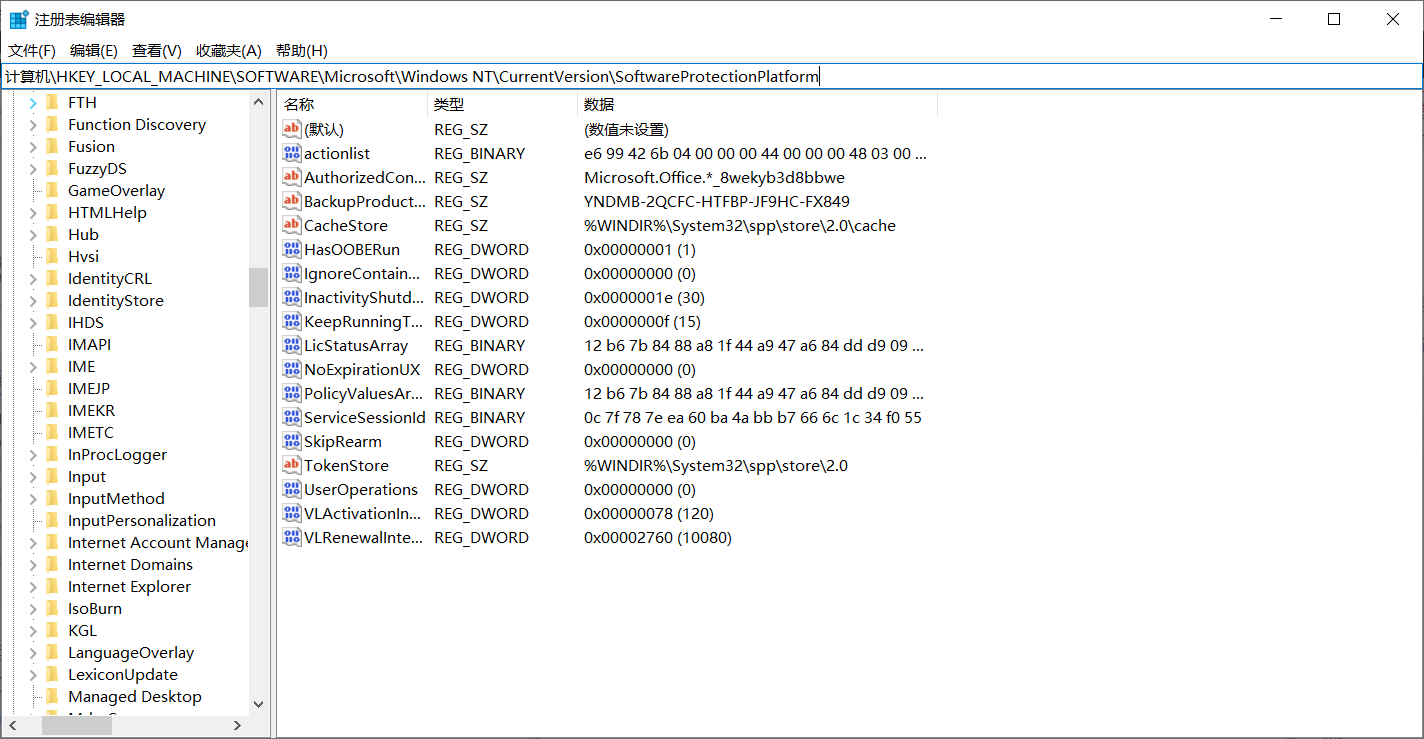Click the string icon of the (默认) value

pos(291,129)
